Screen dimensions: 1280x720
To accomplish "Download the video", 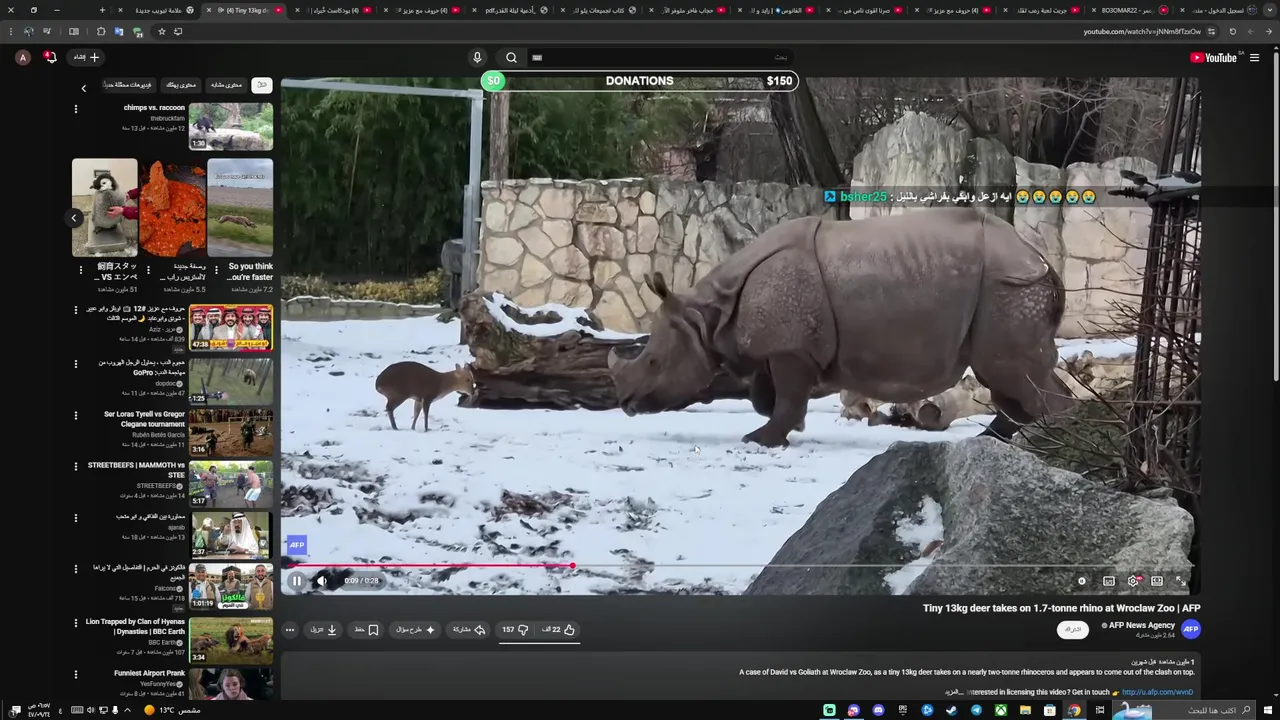I will pos(323,630).
